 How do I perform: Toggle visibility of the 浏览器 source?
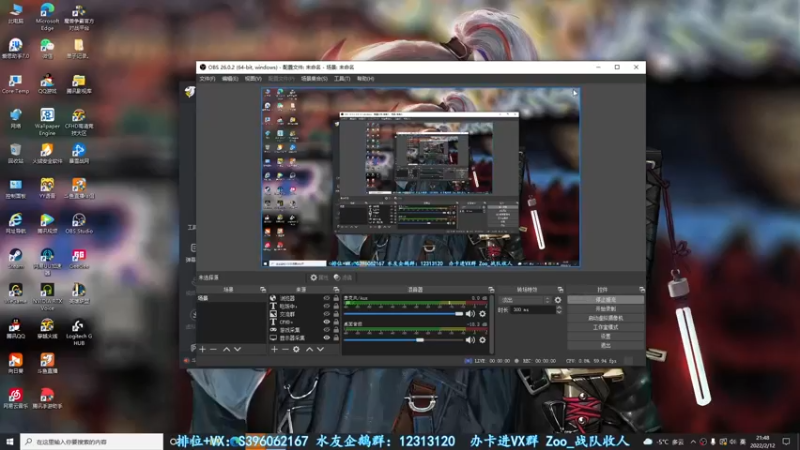click(x=327, y=298)
